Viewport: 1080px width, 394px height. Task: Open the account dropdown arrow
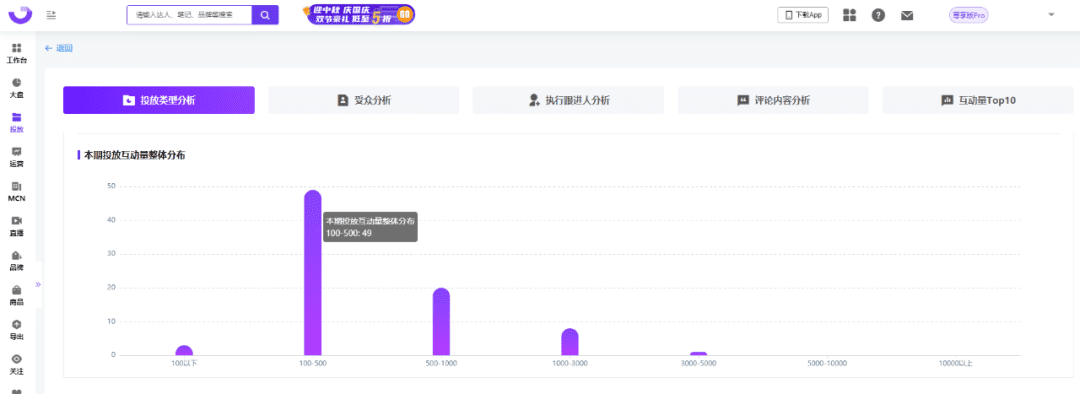(x=1051, y=14)
